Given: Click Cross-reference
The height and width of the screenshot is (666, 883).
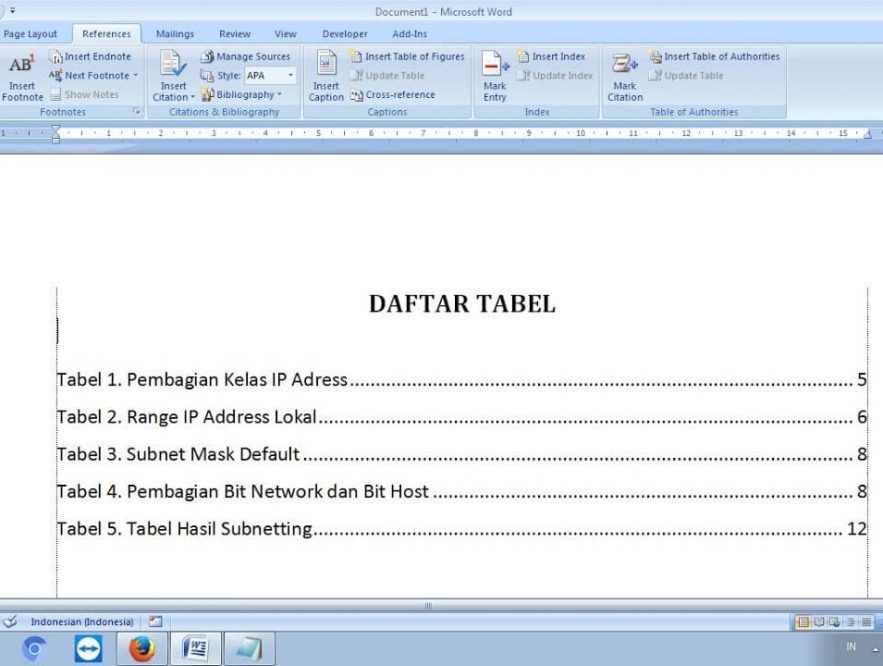Looking at the screenshot, I should [x=393, y=95].
